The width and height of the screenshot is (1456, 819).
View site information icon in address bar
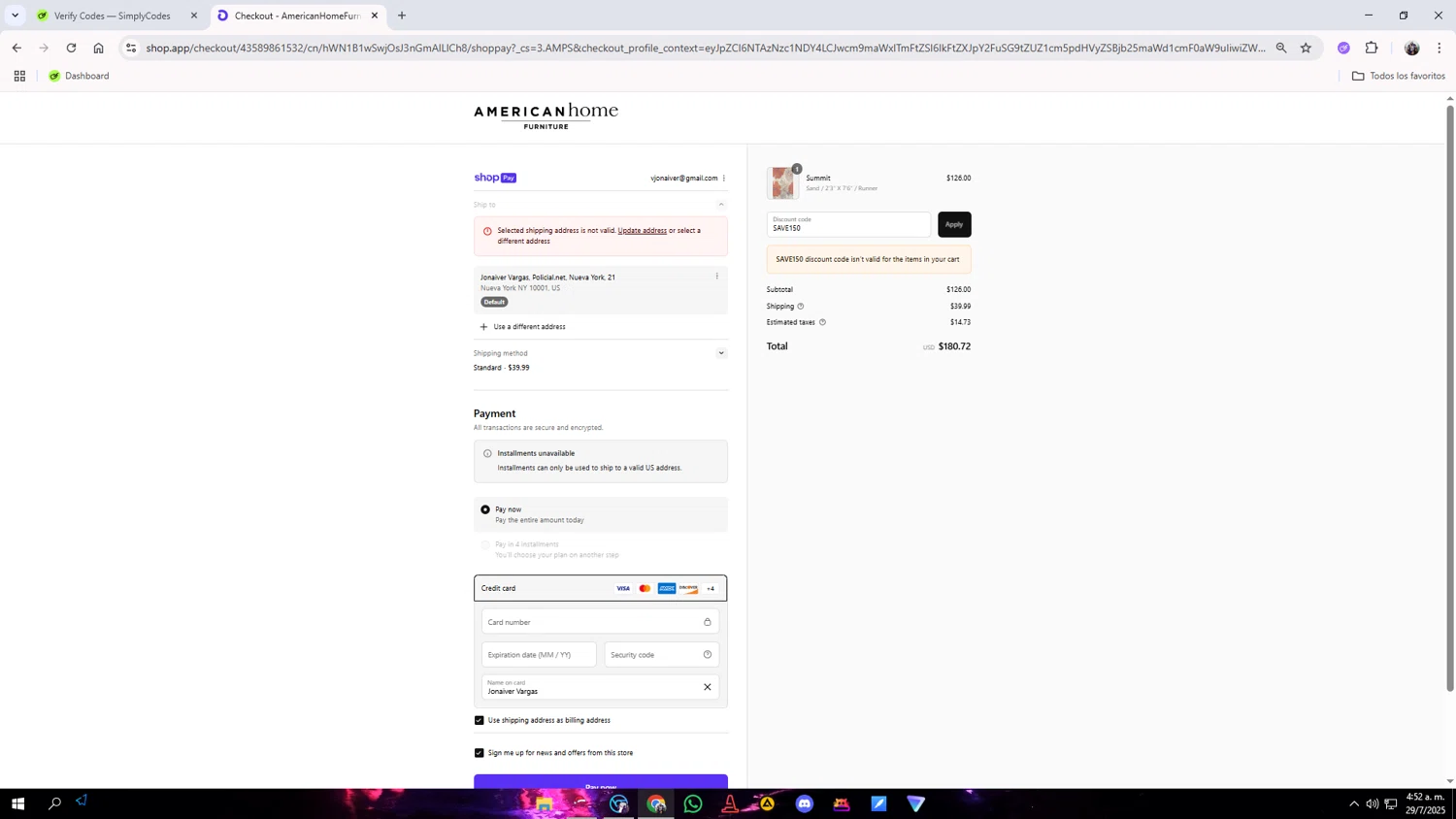tap(131, 48)
